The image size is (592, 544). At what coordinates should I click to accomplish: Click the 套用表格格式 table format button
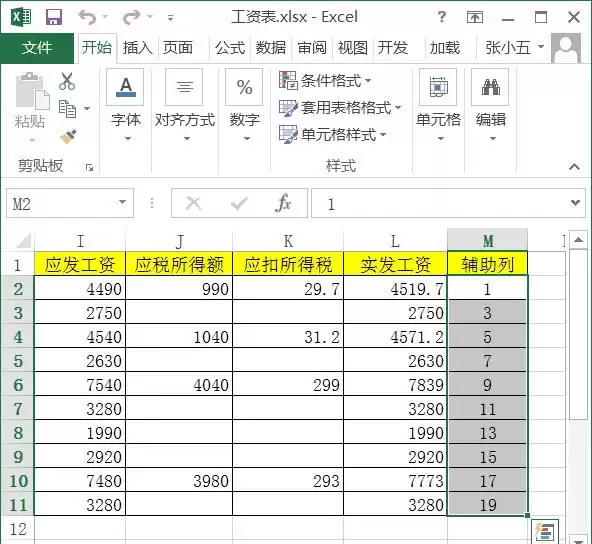click(x=340, y=108)
